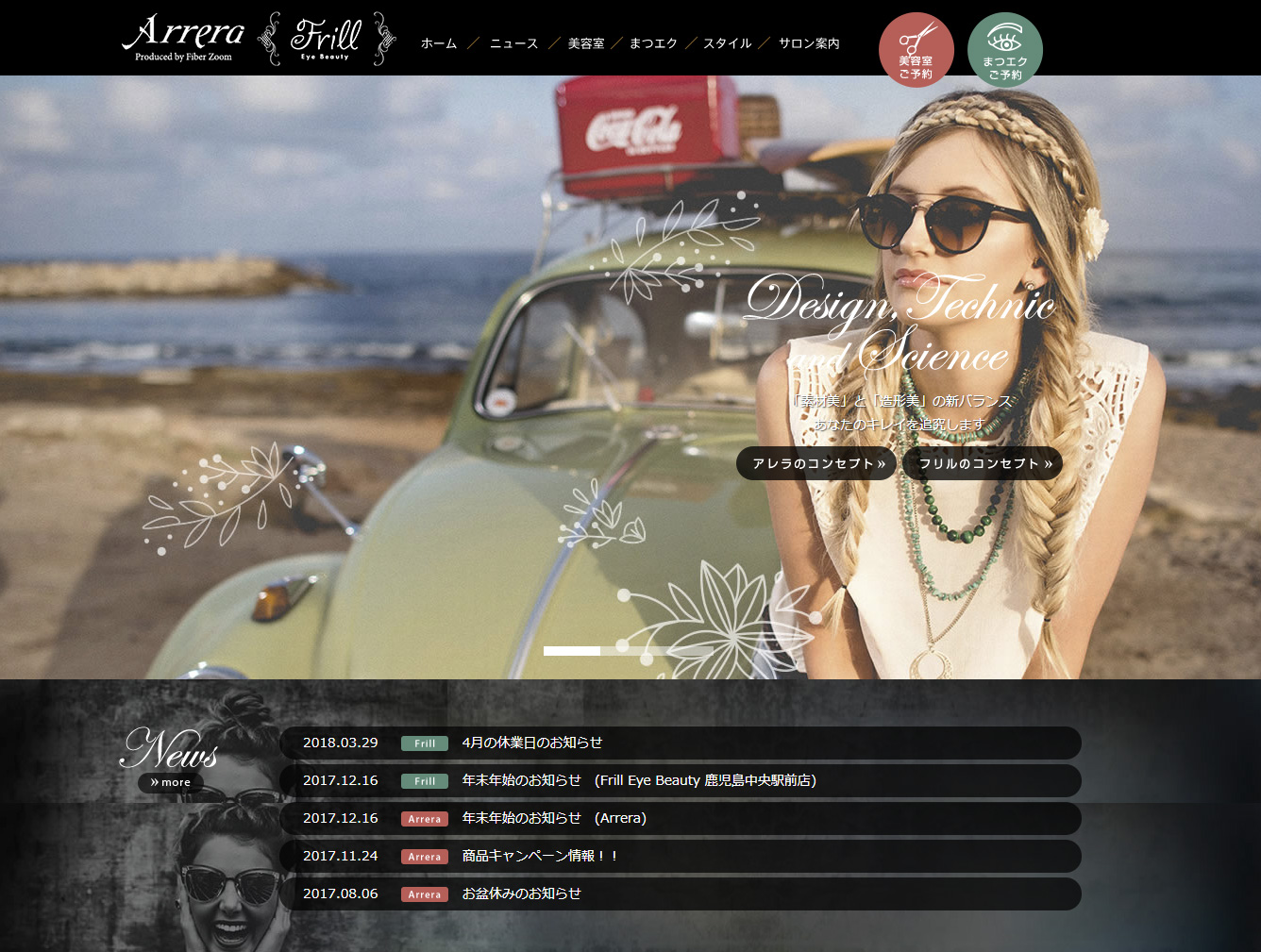Read the 商品キャンペーン情報 news post
1261x952 pixels.
(540, 856)
